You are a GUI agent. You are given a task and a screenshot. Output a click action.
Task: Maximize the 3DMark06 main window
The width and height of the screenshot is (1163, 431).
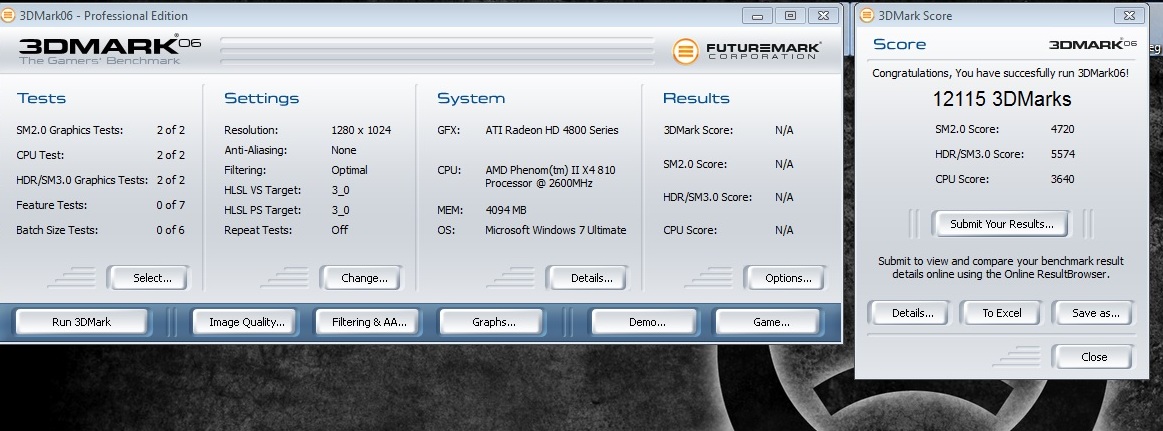[x=791, y=16]
